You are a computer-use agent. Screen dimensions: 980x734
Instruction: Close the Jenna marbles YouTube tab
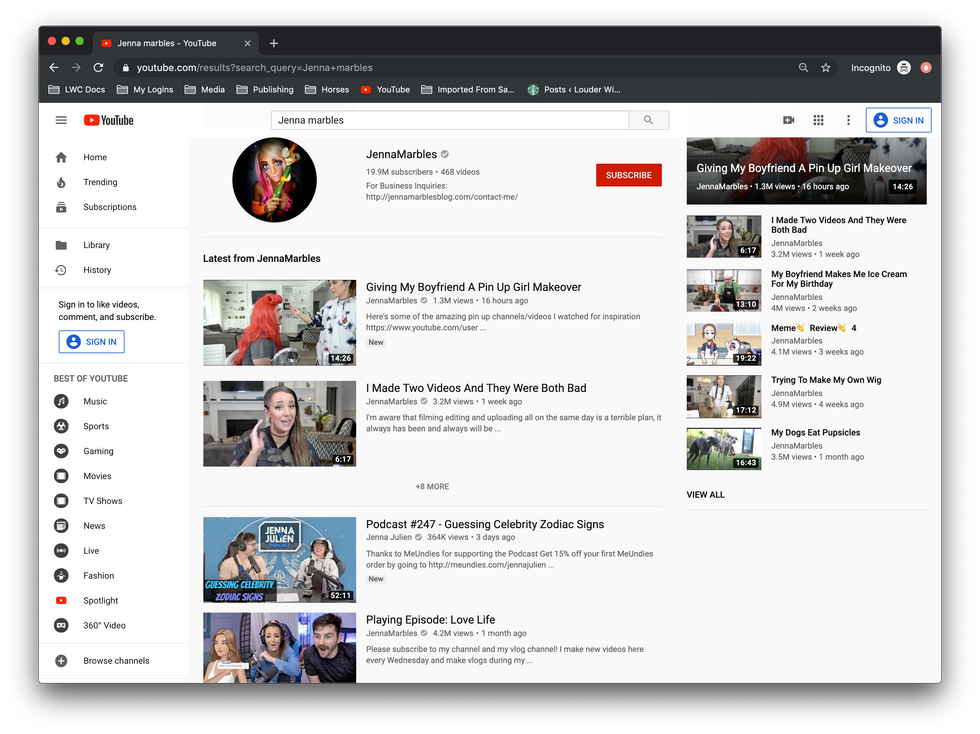click(248, 43)
